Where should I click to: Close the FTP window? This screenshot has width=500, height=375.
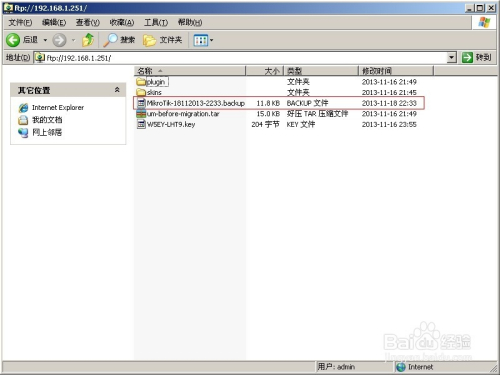click(491, 8)
